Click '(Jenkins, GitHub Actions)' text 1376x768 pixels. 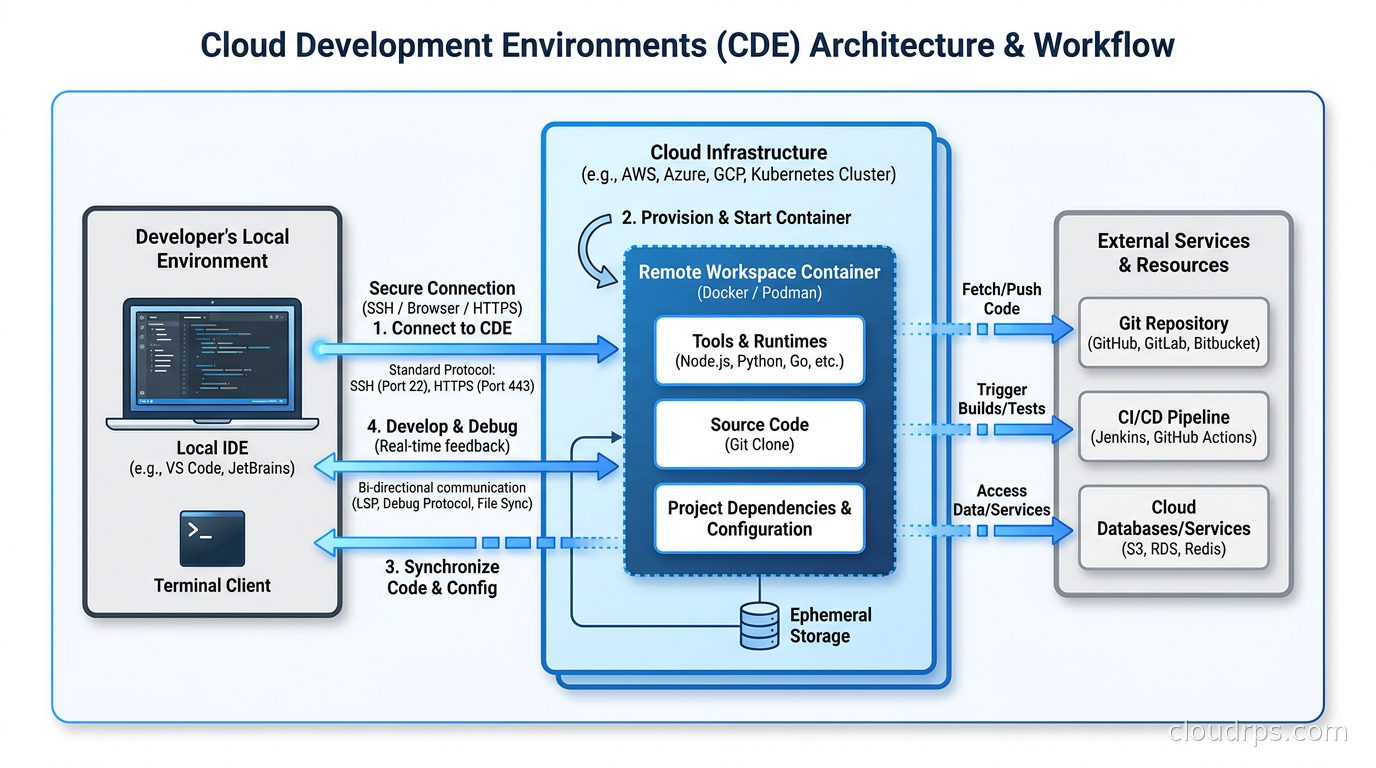(x=1173, y=437)
